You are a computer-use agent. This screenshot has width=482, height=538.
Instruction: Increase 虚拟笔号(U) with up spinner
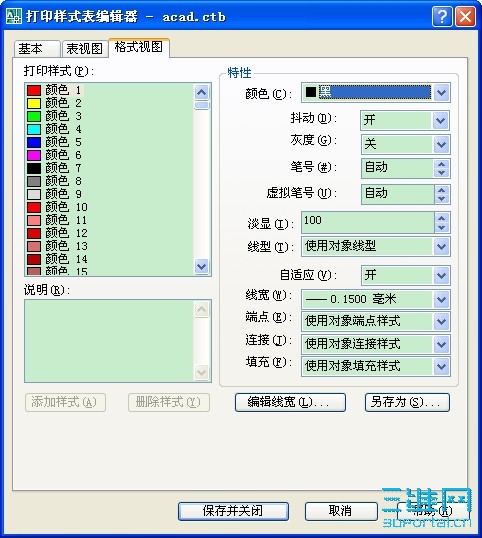442,190
